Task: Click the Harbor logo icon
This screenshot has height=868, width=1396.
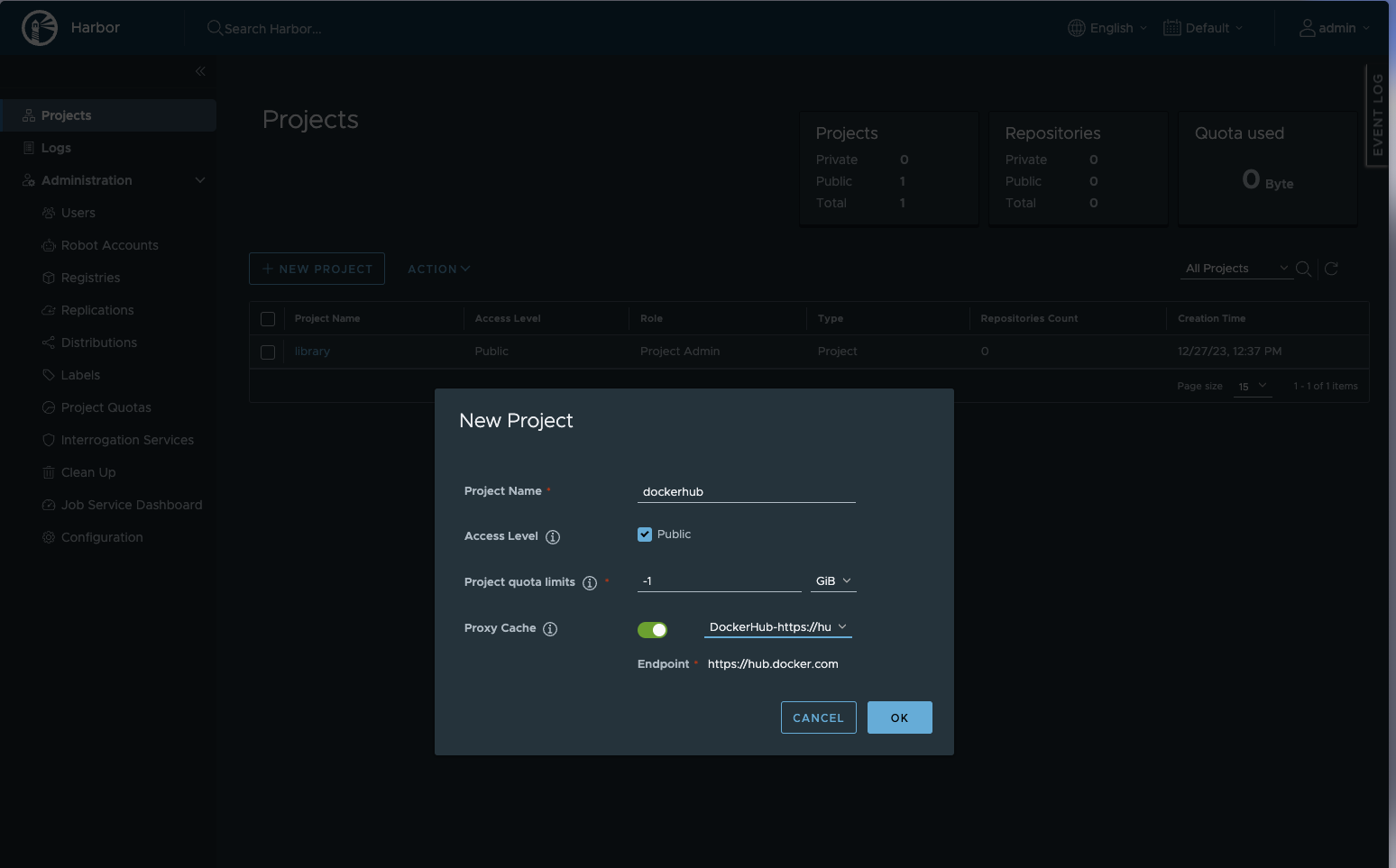Action: pos(40,28)
